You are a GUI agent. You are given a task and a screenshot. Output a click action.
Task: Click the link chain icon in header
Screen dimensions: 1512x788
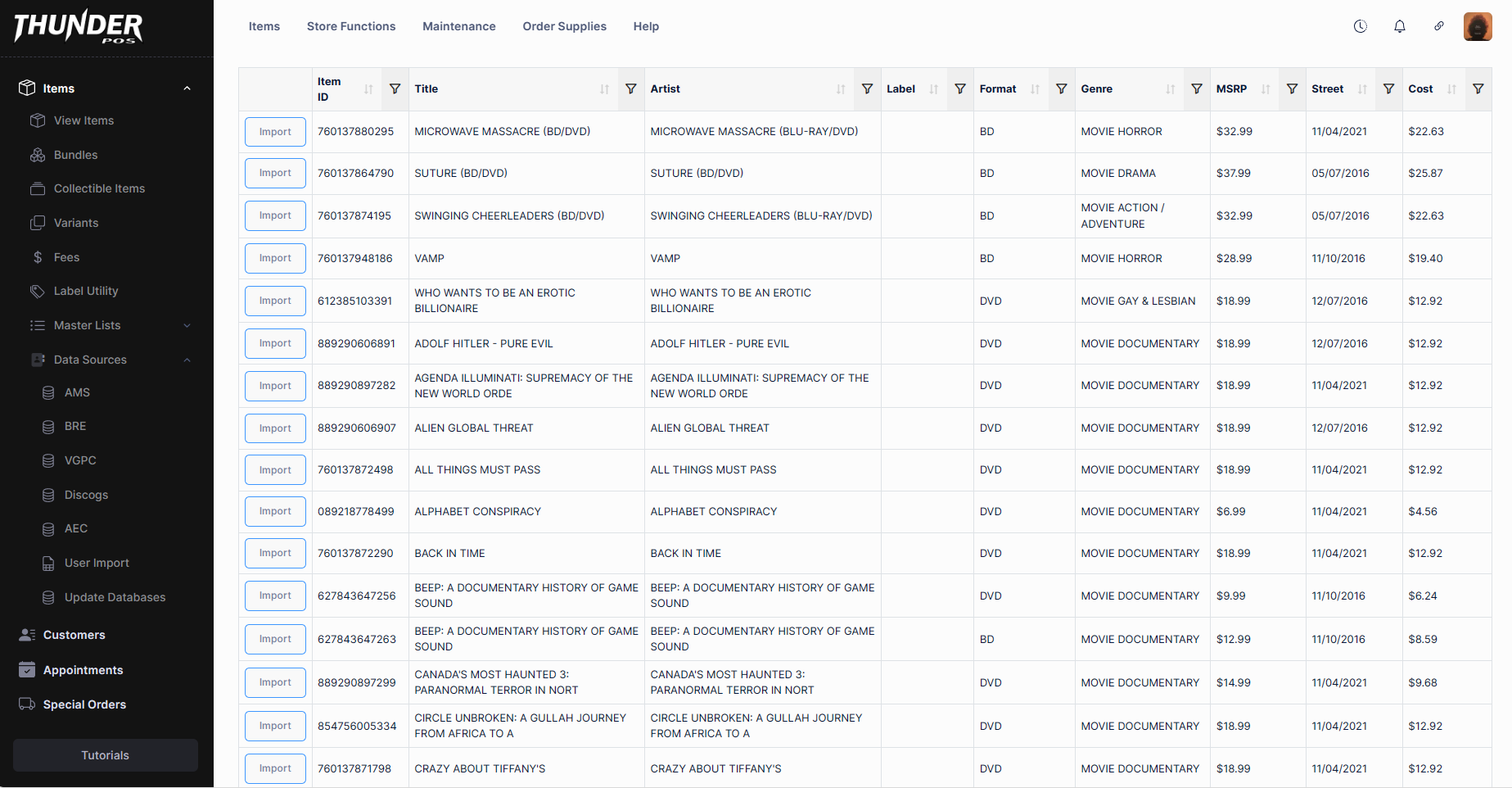[1438, 26]
